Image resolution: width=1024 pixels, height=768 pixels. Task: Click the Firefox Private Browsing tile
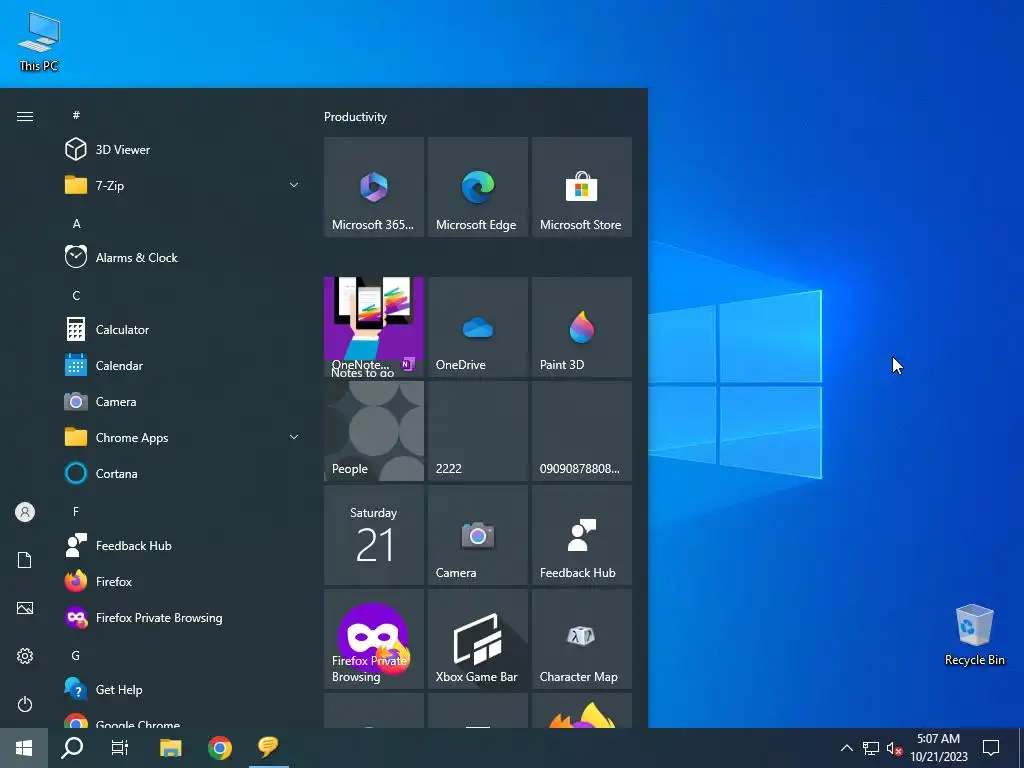tap(374, 639)
